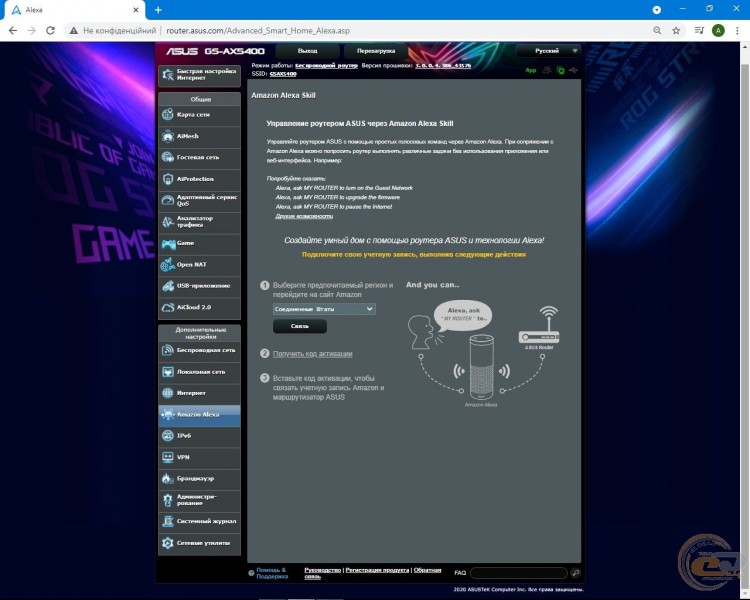Select Amazon Alexa menu item

pyautogui.click(x=199, y=415)
